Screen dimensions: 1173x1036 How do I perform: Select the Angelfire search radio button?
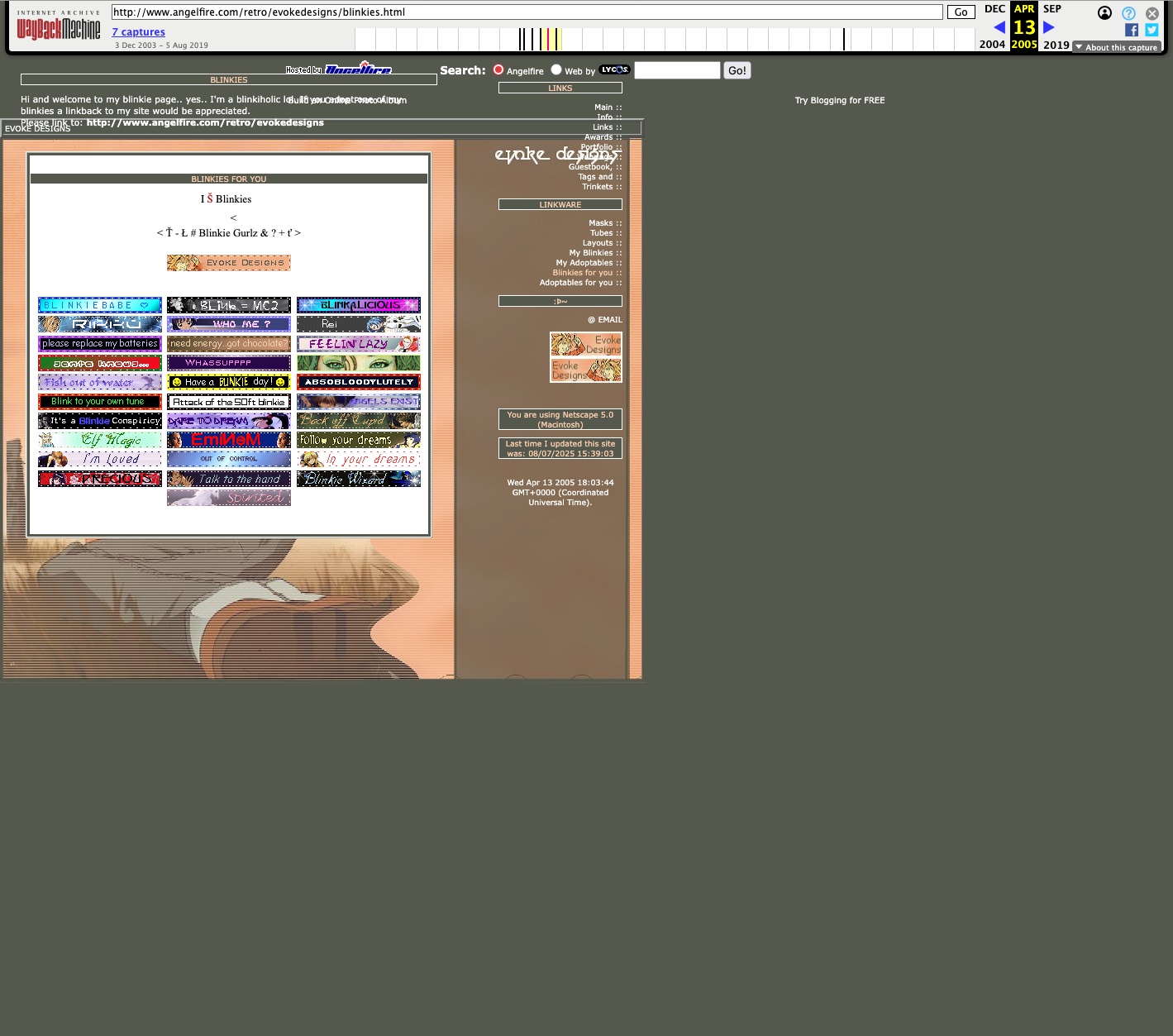[x=498, y=70]
